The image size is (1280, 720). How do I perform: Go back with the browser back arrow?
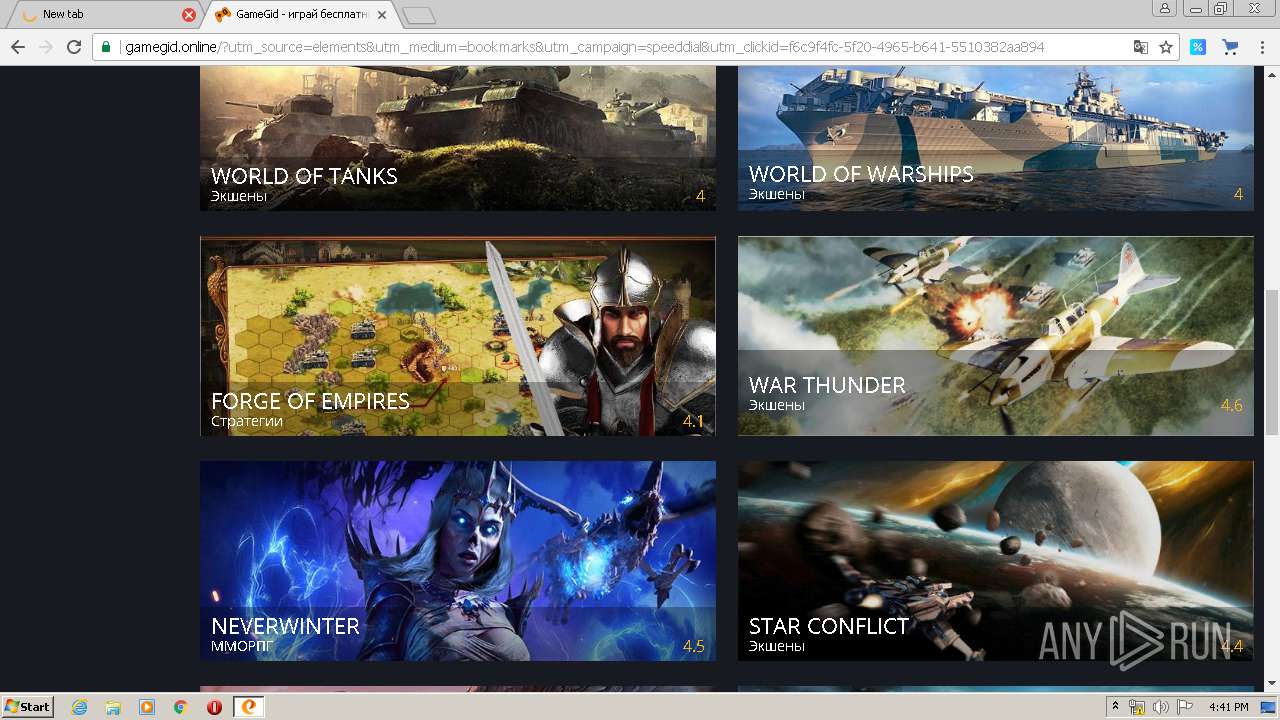pos(18,47)
